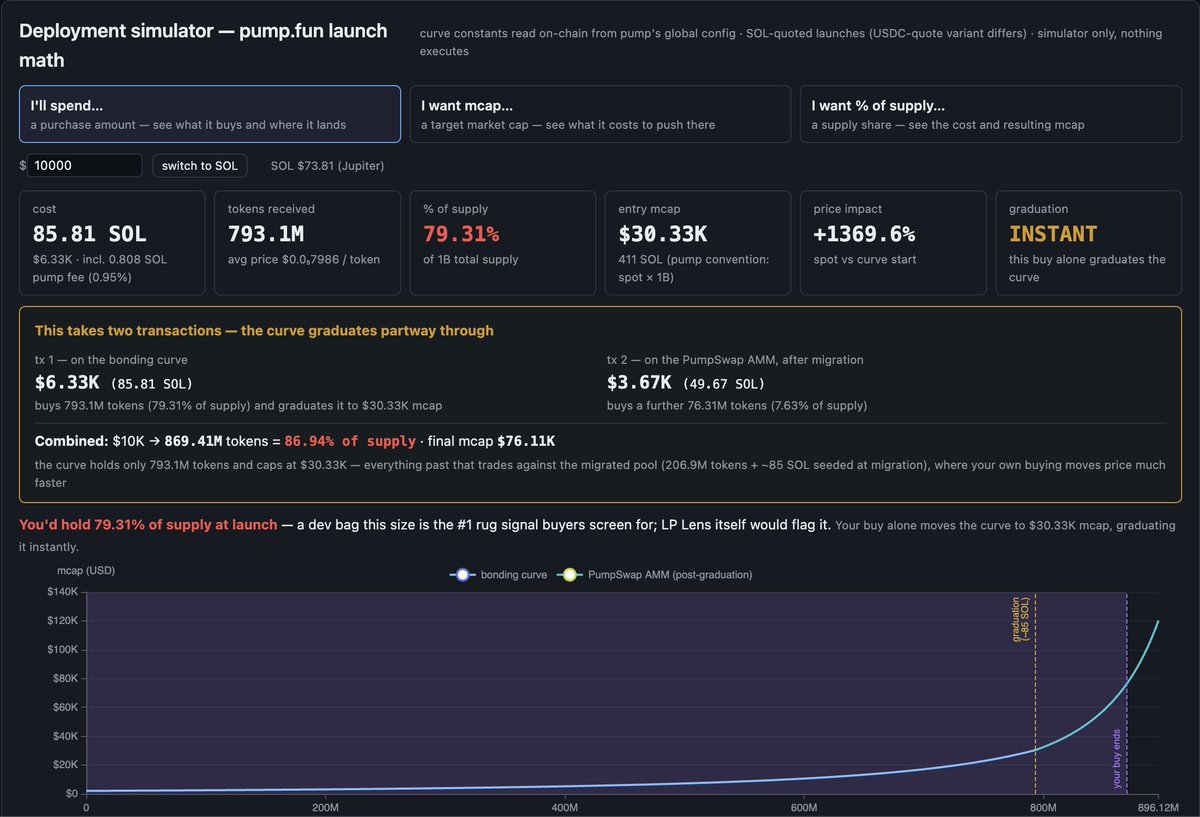Toggle bonding curve legend marker
Image resolution: width=1200 pixels, height=817 pixels.
(461, 575)
